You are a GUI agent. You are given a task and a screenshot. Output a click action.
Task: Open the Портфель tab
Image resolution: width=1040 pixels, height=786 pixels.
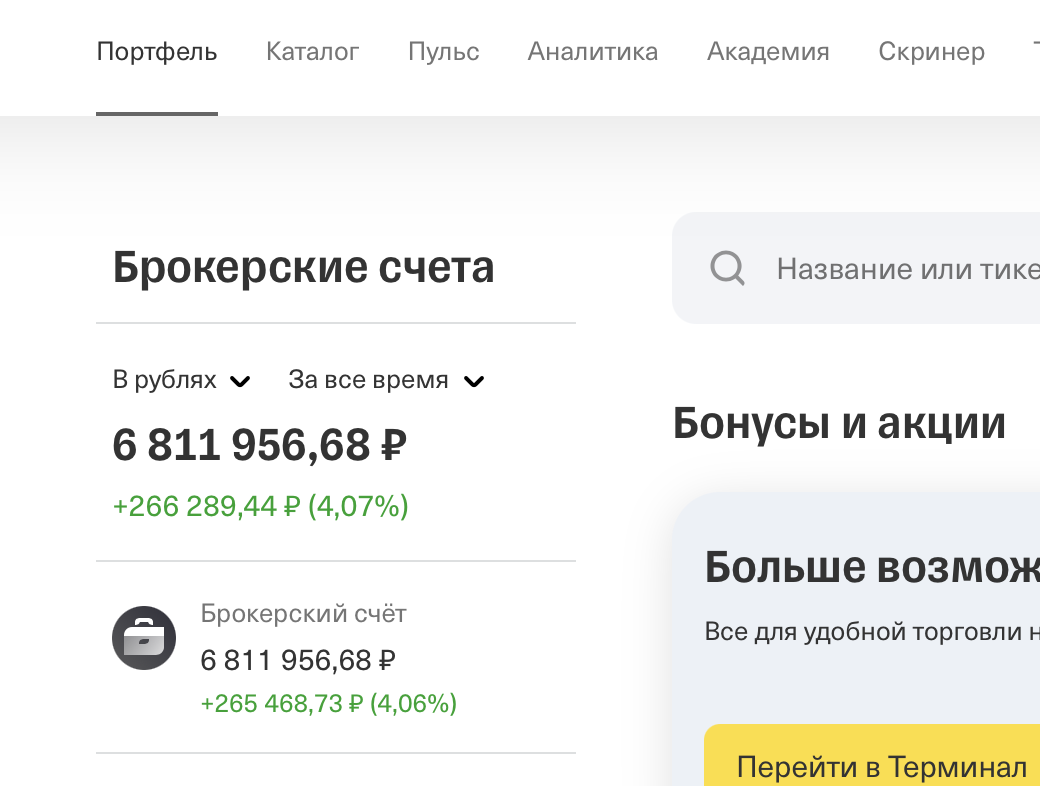pyautogui.click(x=157, y=52)
